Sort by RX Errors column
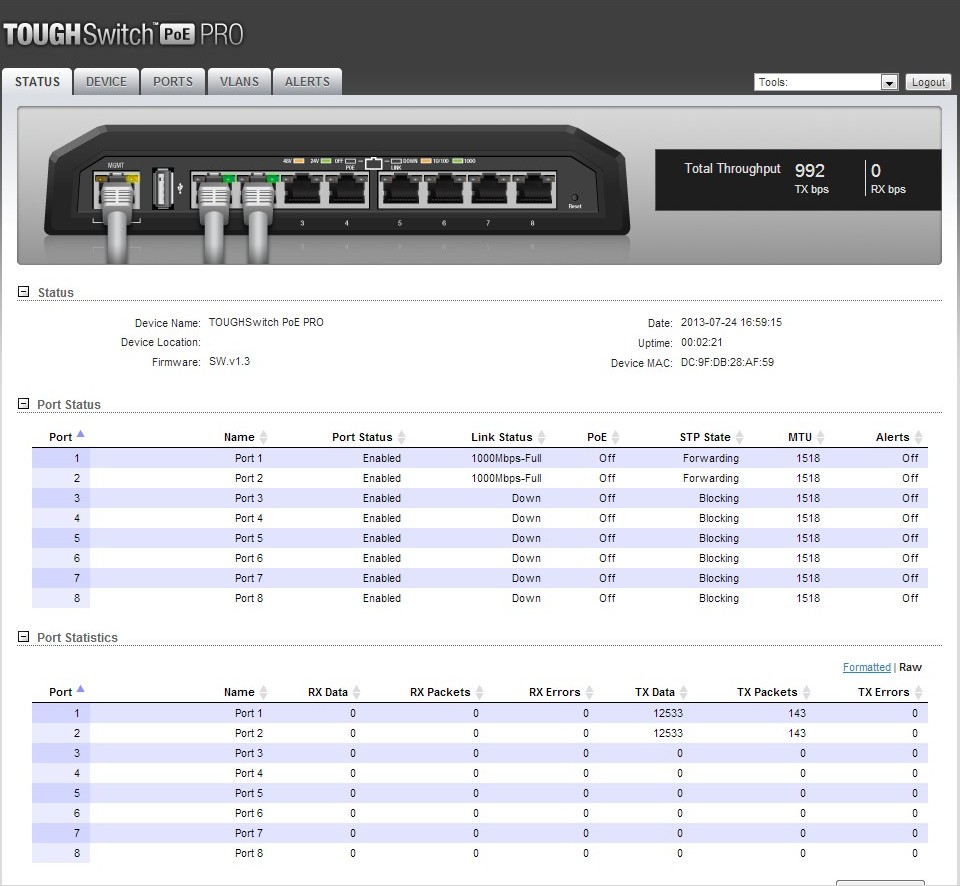Screen dimensions: 960x886 [561, 691]
